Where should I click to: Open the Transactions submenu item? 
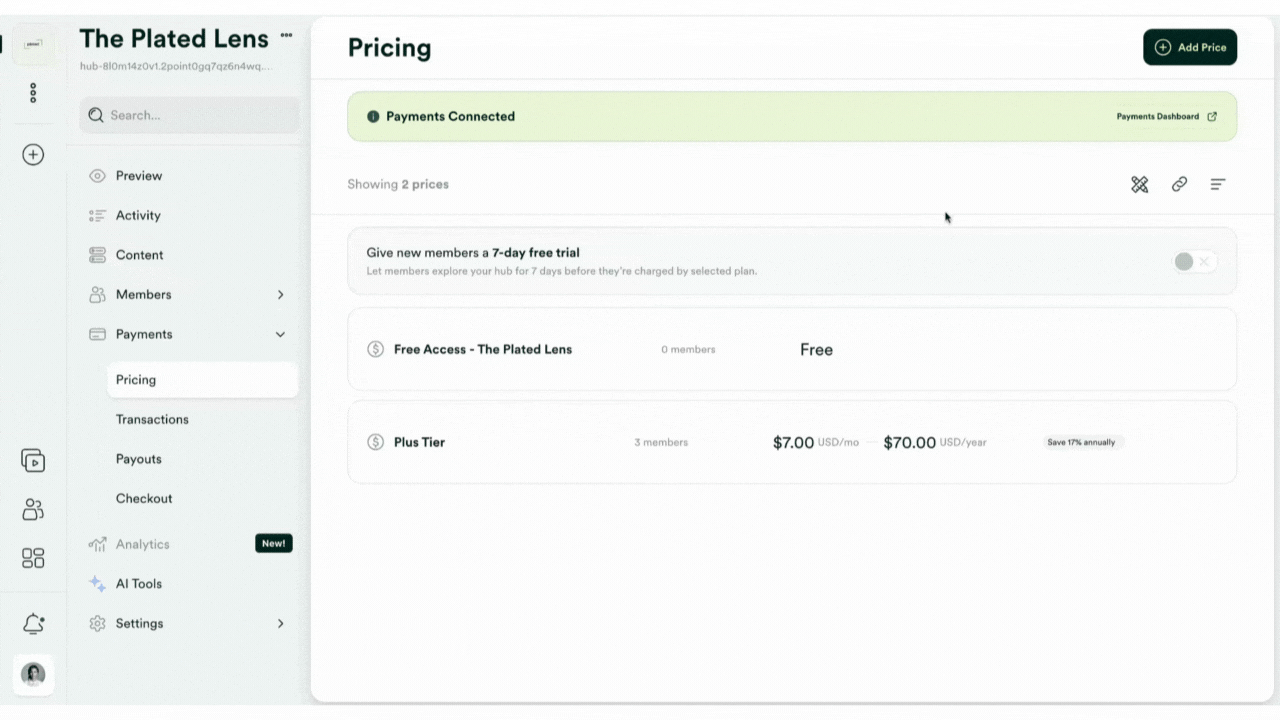[152, 419]
